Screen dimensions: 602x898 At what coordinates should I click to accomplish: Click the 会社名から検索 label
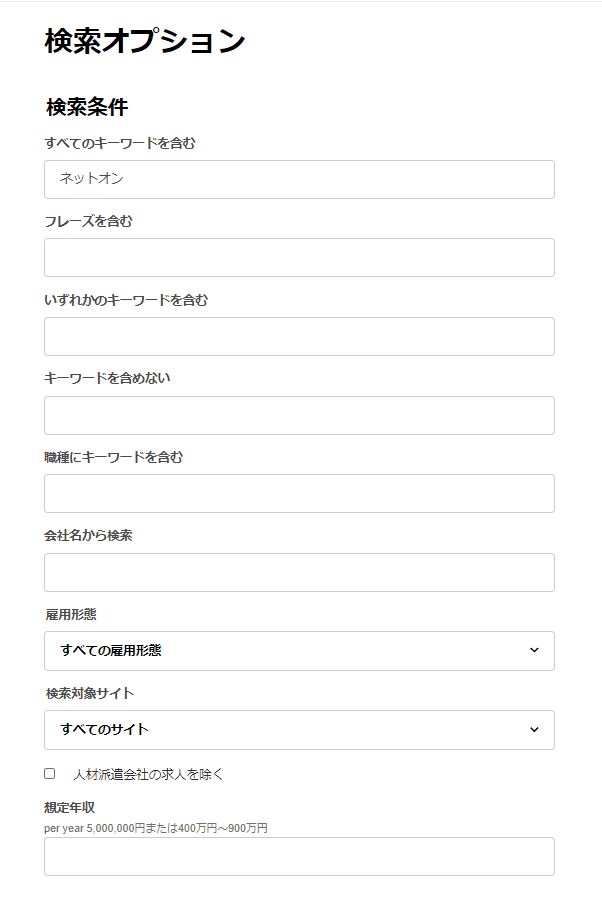(x=88, y=535)
